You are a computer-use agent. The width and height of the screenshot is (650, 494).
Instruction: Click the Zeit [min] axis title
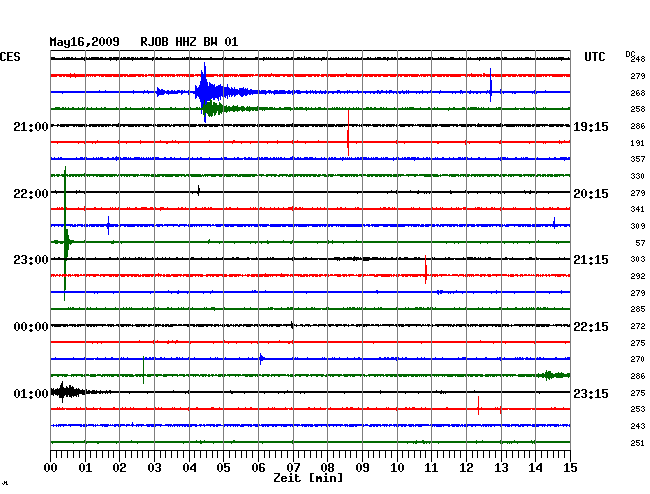coord(308,478)
